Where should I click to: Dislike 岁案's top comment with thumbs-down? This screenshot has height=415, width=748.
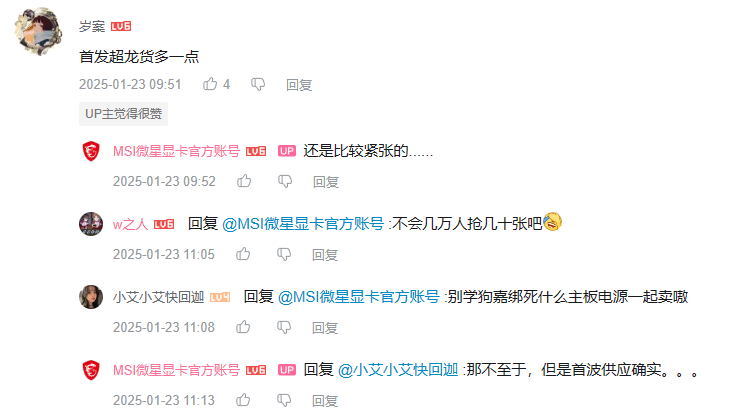(258, 85)
